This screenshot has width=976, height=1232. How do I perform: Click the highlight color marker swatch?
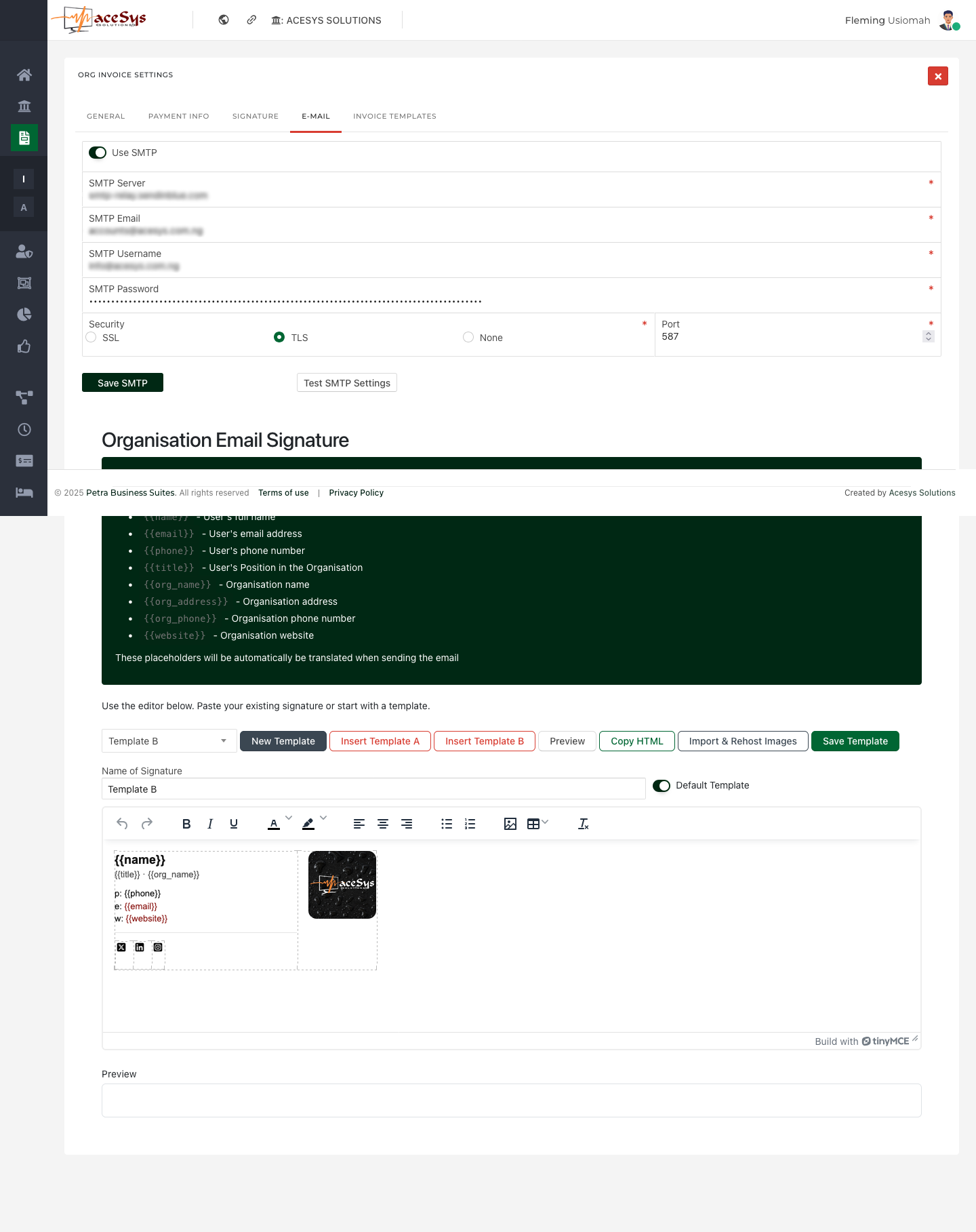pos(308,824)
